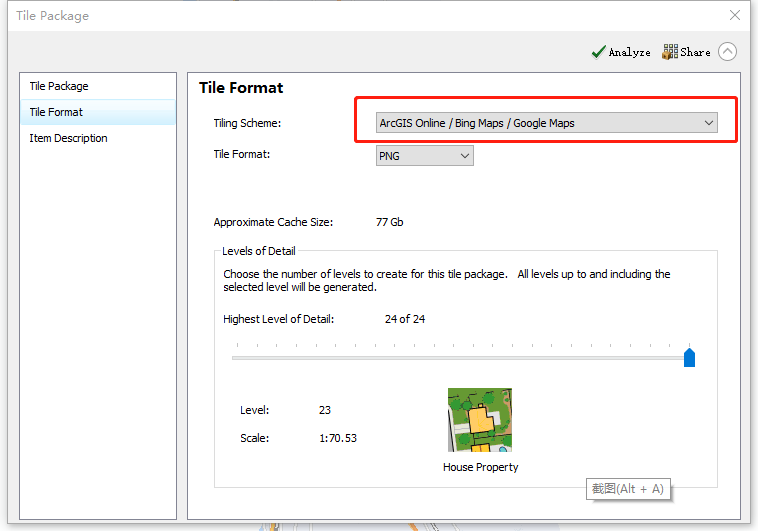Click the level-of-detail slider track
The image size is (758, 531).
(457, 358)
